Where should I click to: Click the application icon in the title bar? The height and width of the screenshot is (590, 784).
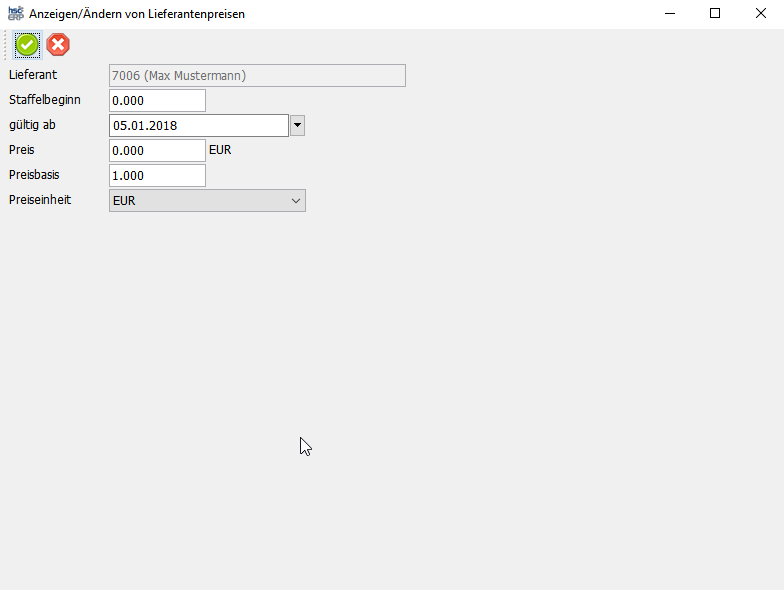point(15,14)
